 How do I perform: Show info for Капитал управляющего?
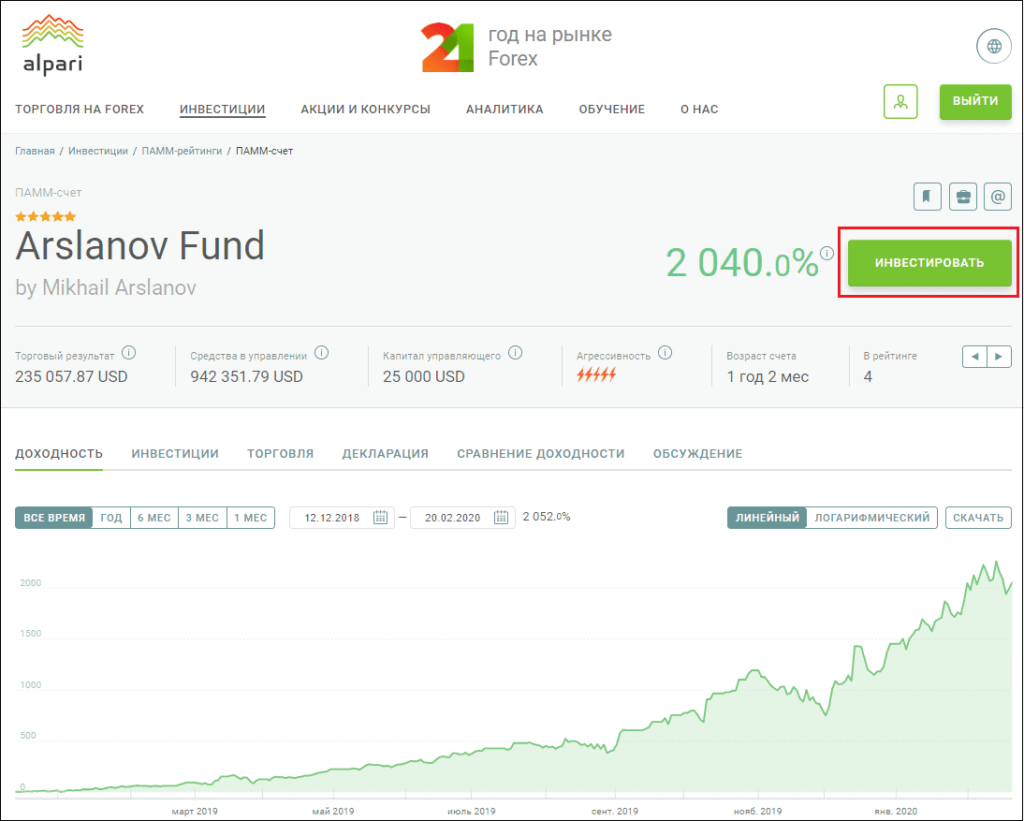coord(515,353)
